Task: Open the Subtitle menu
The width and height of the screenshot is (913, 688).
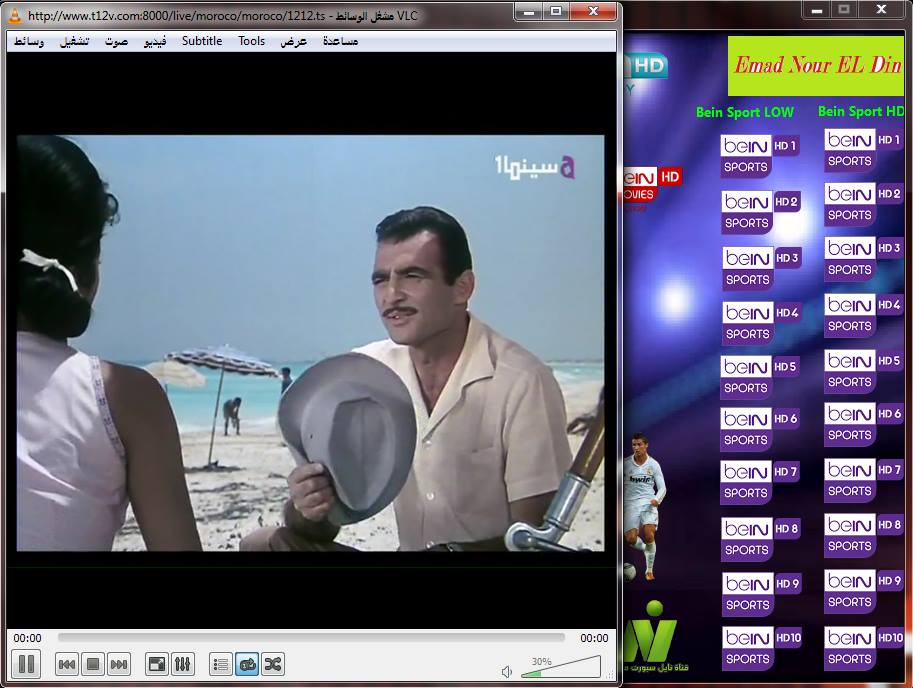Action: click(202, 41)
